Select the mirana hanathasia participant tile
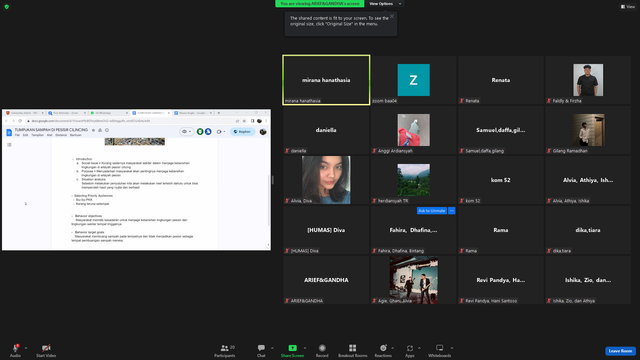Image resolution: width=640 pixels, height=360 pixels. [326, 80]
